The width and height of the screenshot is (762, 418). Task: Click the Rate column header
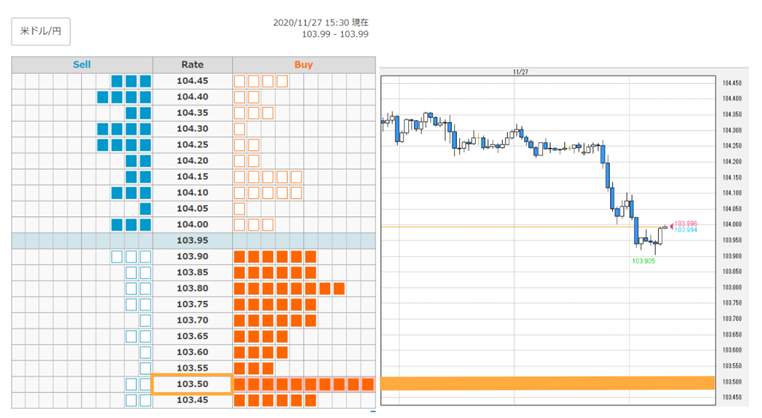[x=192, y=65]
